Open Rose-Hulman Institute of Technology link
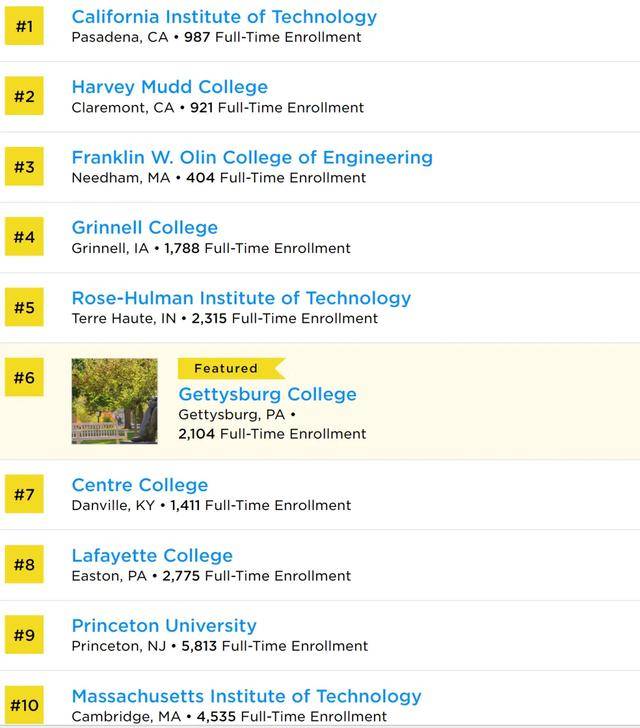Viewport: 640px width, 728px height. 241,298
